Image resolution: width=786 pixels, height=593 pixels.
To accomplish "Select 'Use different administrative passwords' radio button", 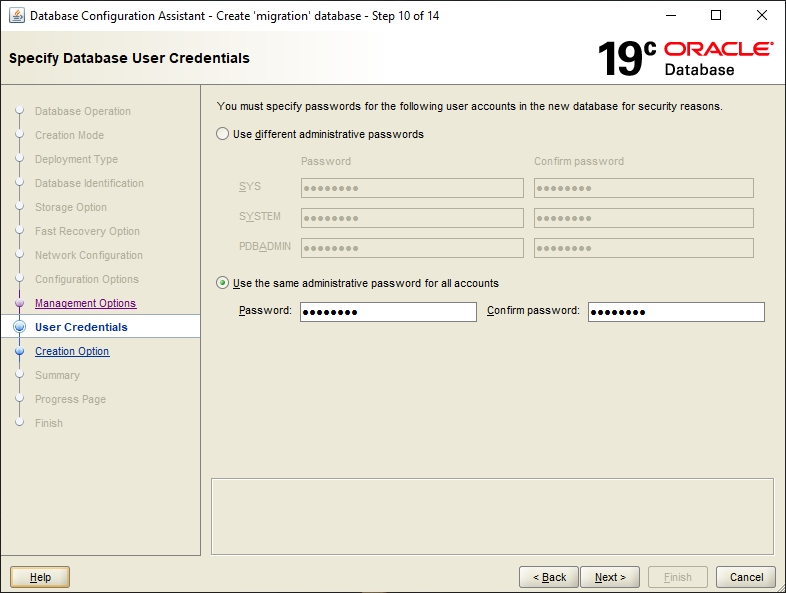I will point(223,134).
